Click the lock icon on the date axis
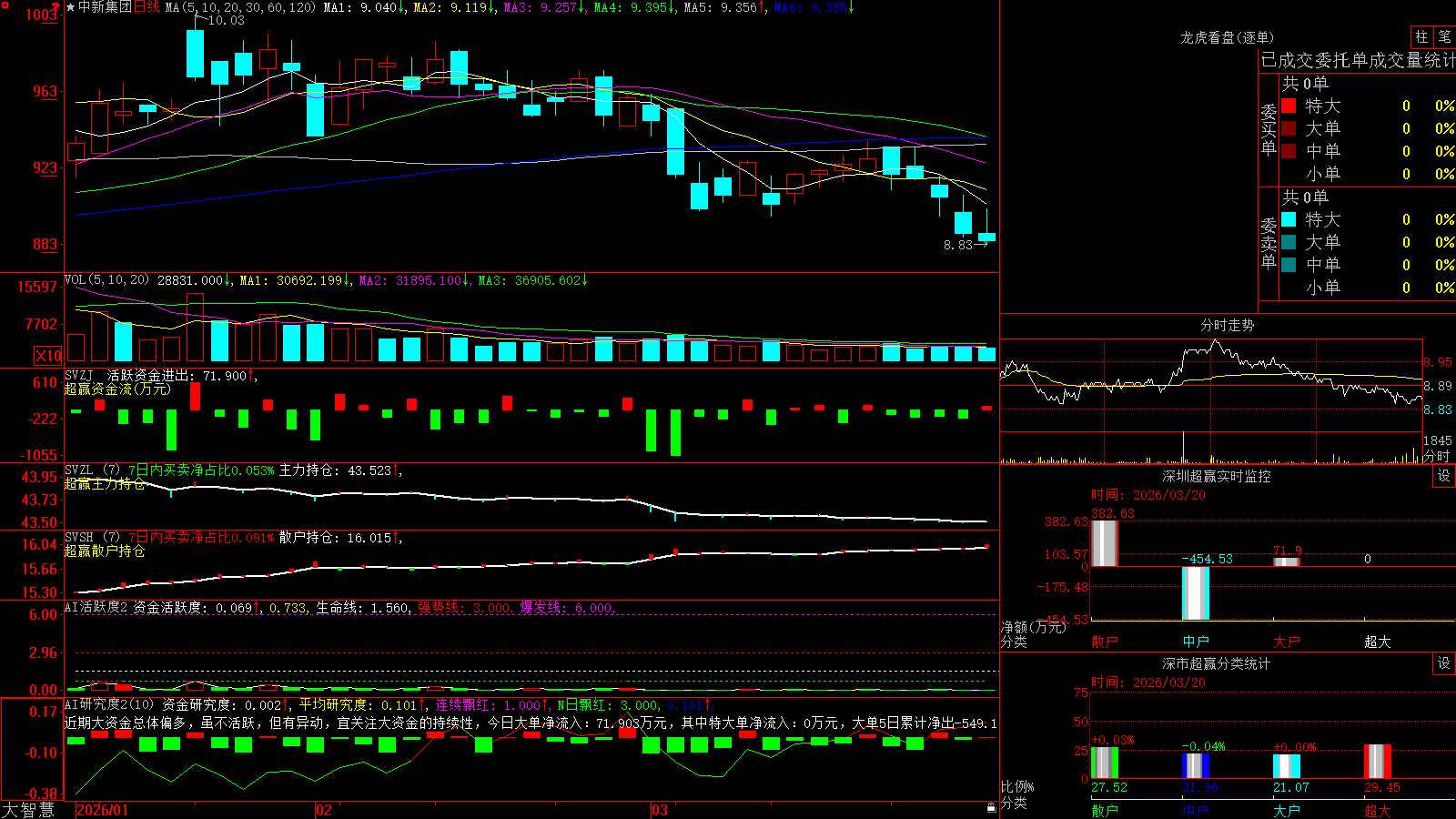The height and width of the screenshot is (819, 1456). click(x=992, y=808)
